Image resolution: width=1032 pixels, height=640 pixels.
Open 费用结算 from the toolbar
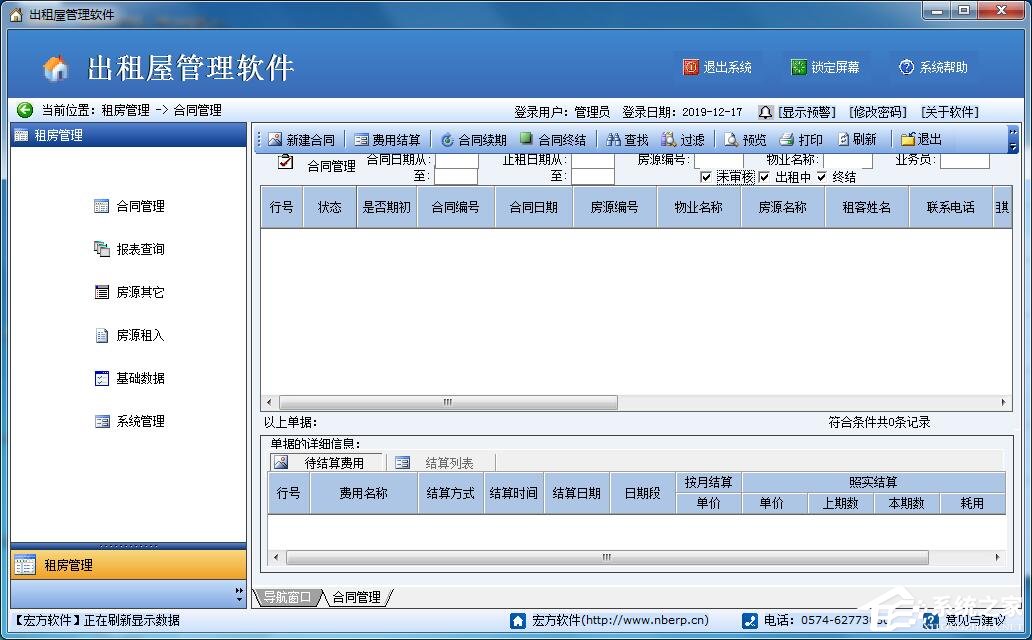click(362, 140)
